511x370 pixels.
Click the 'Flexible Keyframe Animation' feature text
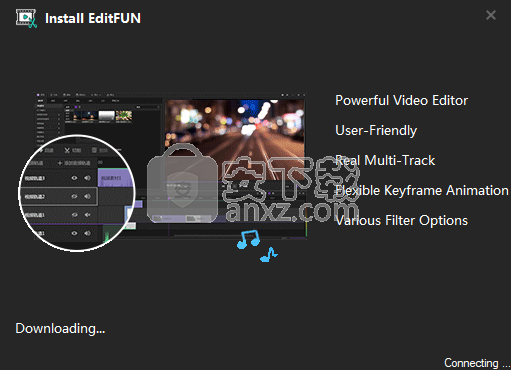coord(422,190)
